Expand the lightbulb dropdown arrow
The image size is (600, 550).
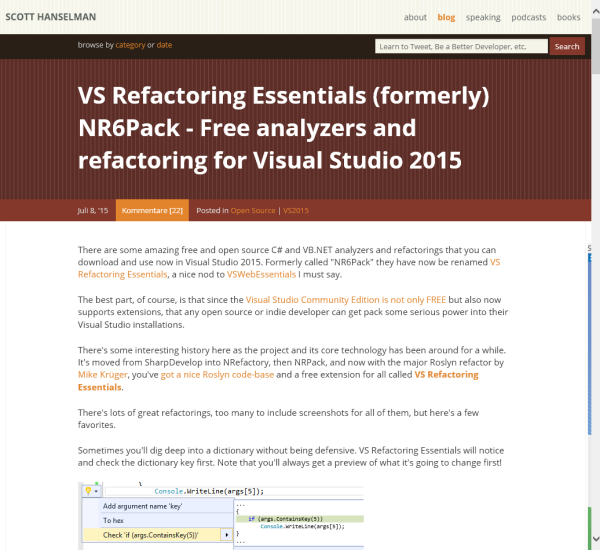(96, 491)
